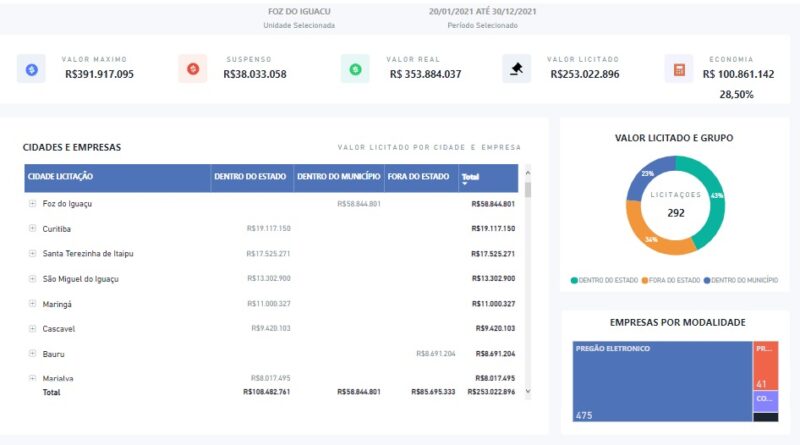The width and height of the screenshot is (800, 445).
Task: Expand the Curitiba row
Action: [33, 229]
